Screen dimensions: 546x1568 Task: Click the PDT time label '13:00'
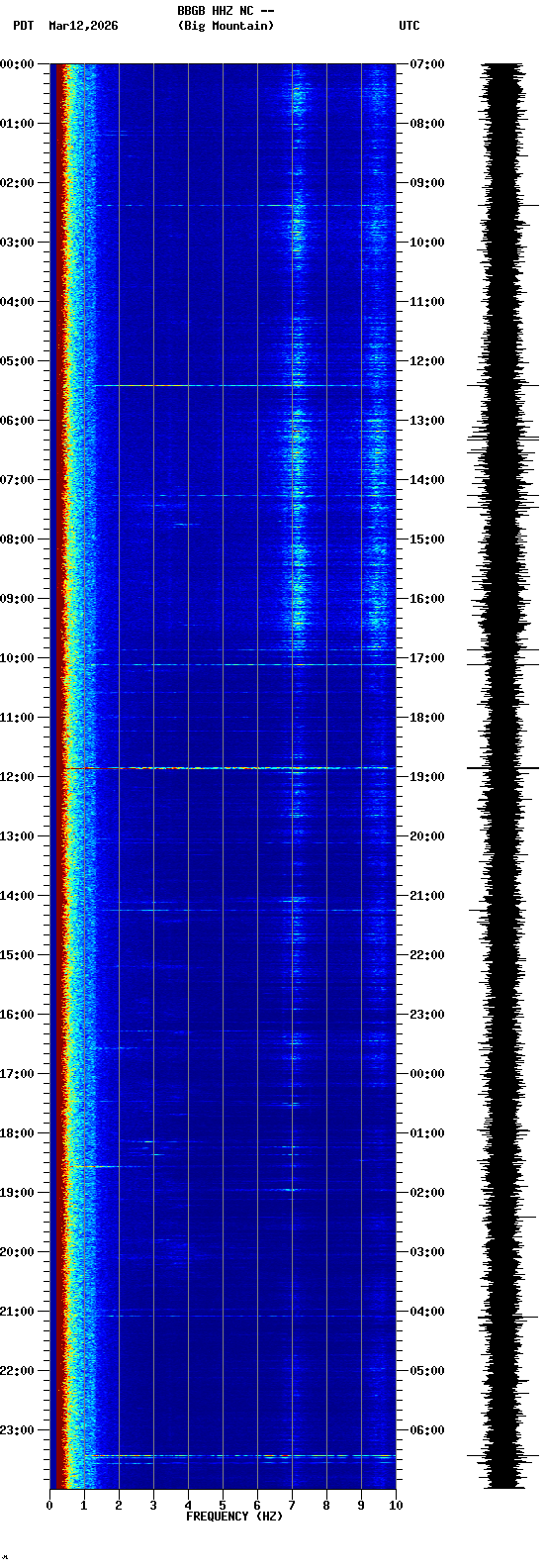(x=18, y=836)
